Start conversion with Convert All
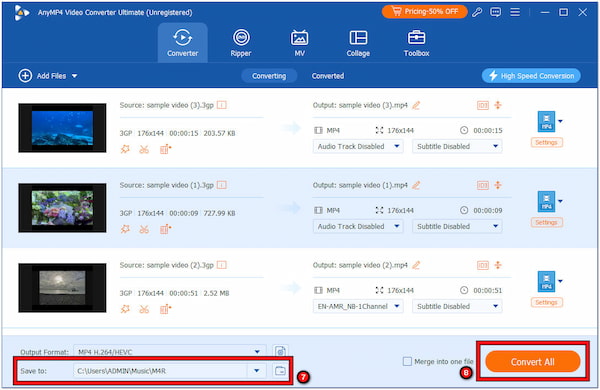 [533, 362]
